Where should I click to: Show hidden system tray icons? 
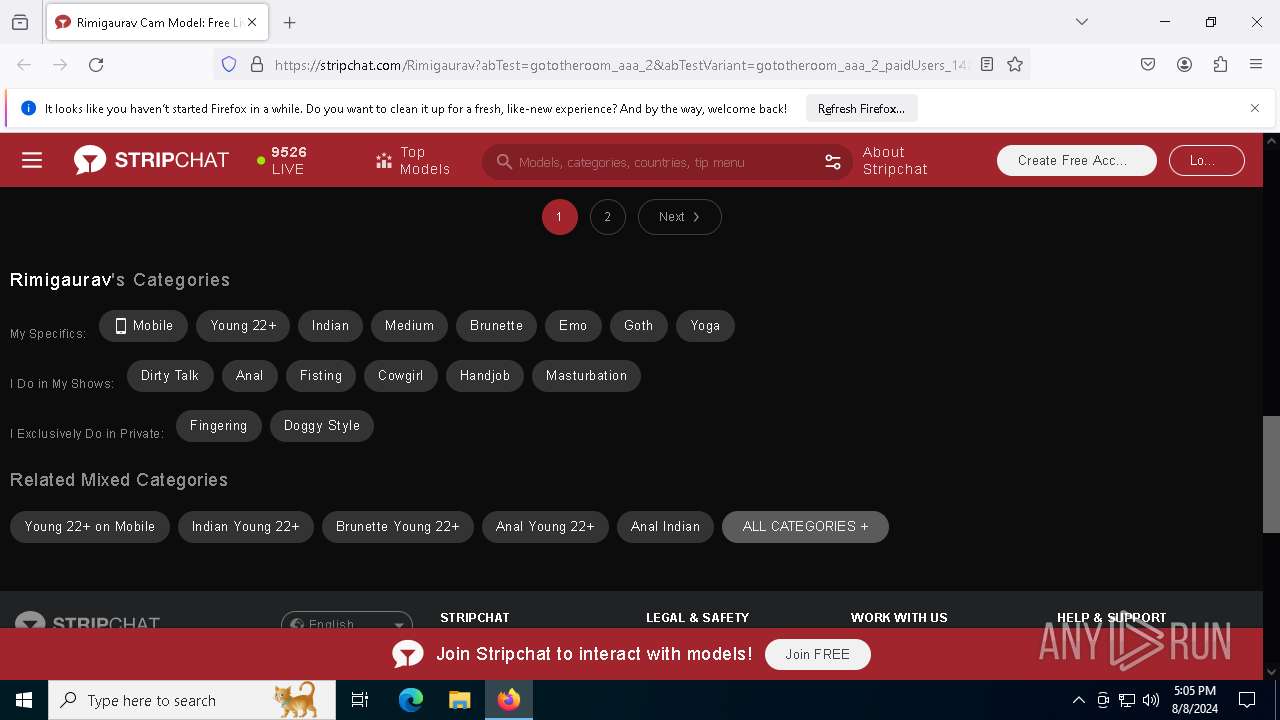click(x=1078, y=700)
